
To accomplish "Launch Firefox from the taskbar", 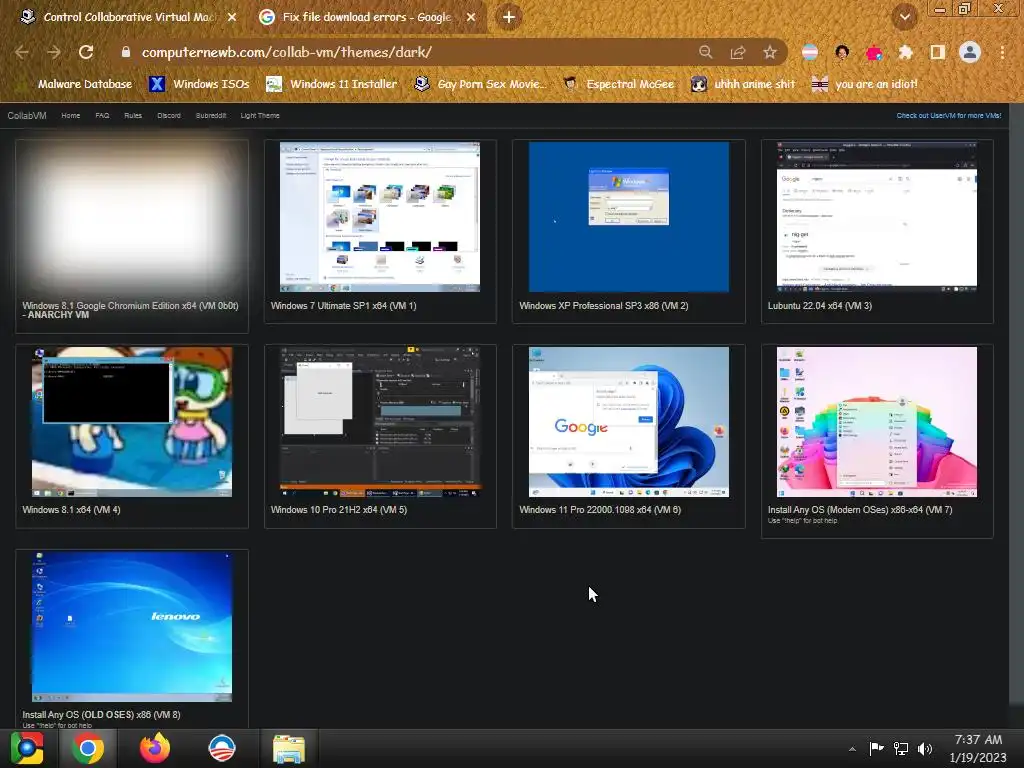I will [155, 748].
